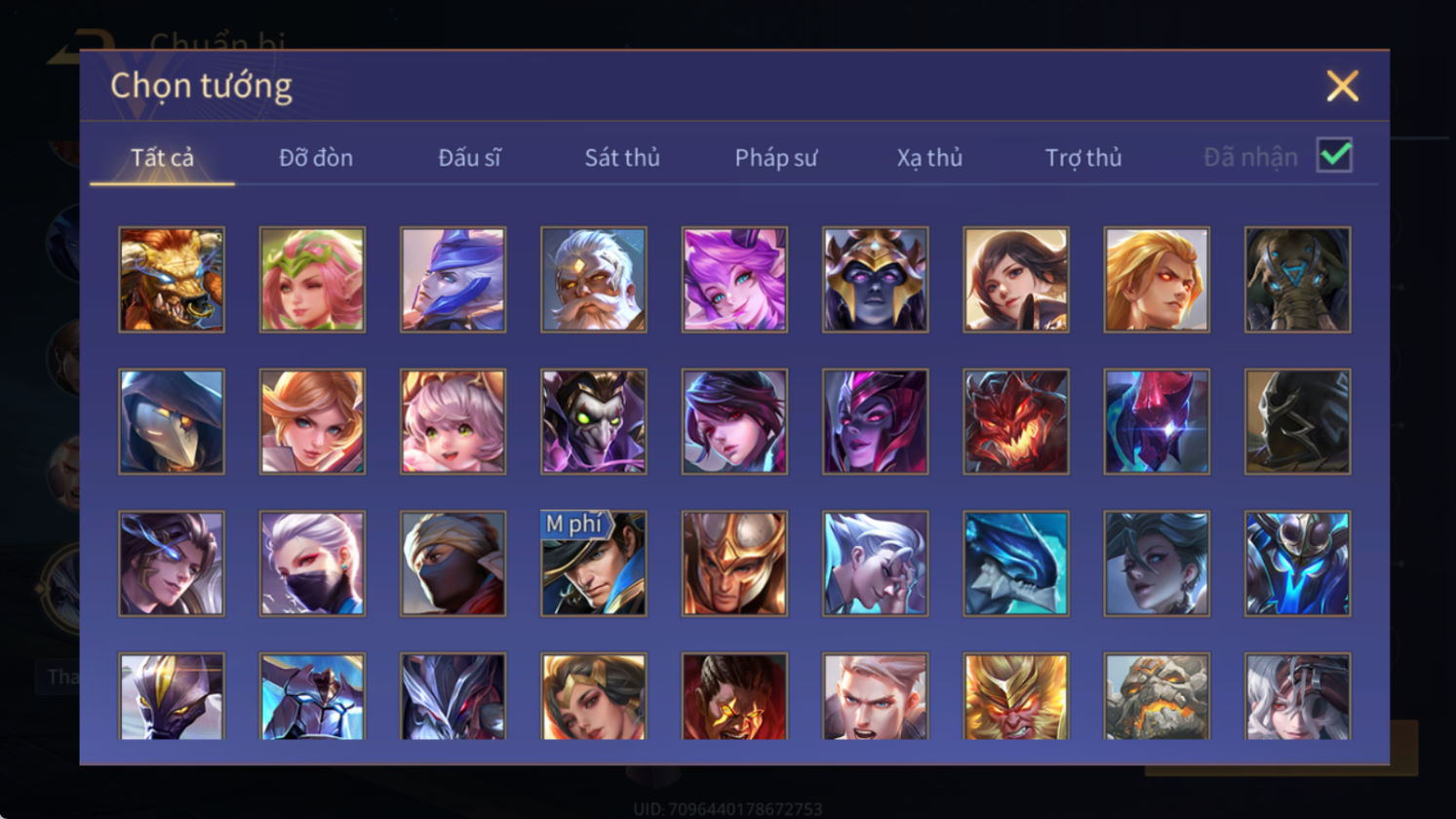Open the Sát thủ hero filter tab
The height and width of the screenshot is (819, 1456).
coord(622,157)
